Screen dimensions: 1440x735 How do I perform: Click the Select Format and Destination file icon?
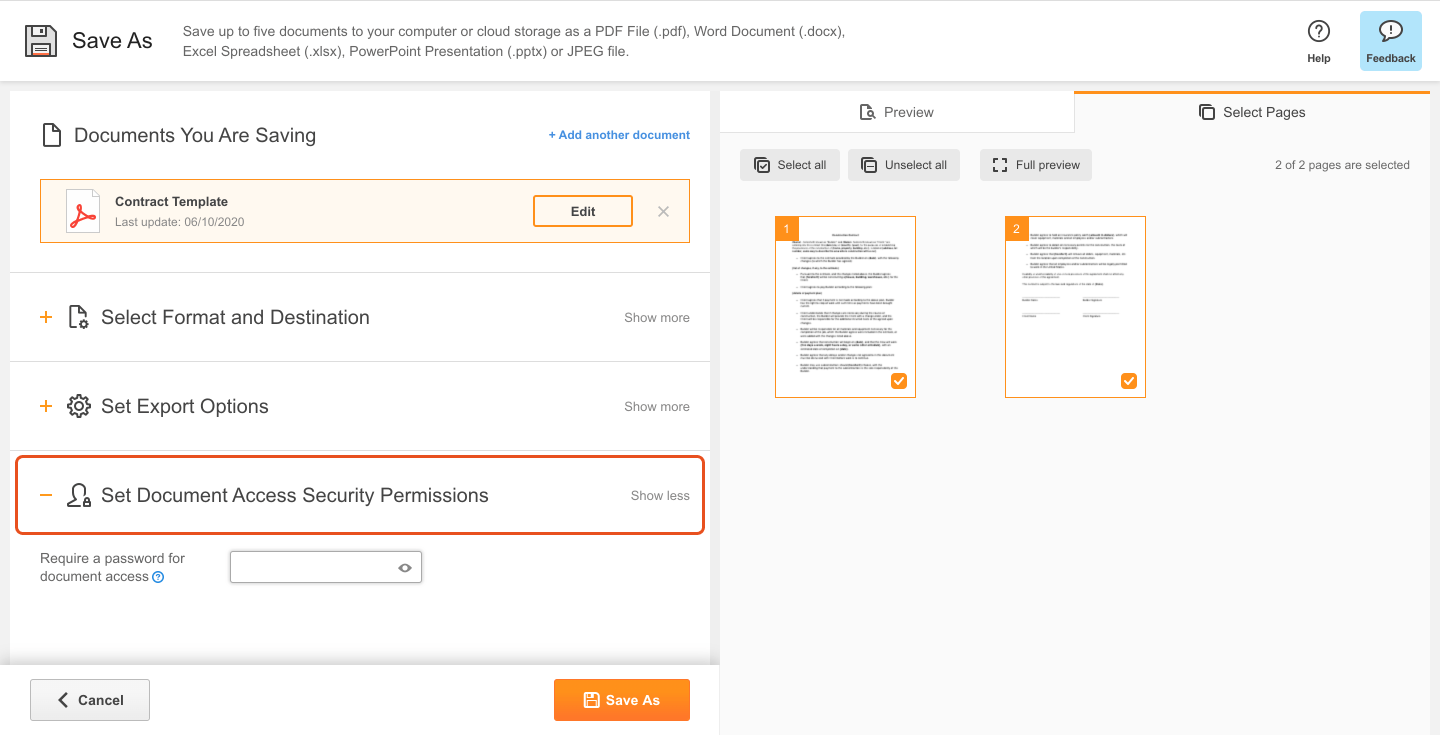79,317
